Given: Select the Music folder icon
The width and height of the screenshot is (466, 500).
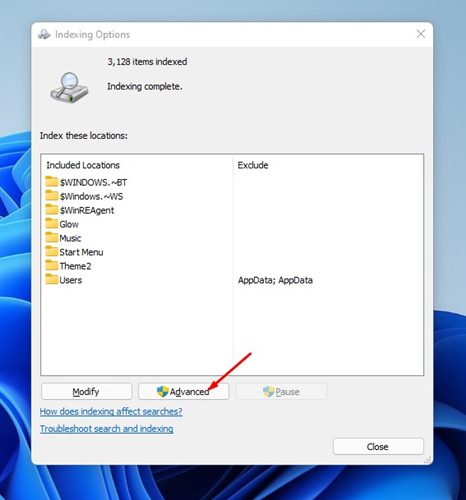Looking at the screenshot, I should tap(52, 238).
